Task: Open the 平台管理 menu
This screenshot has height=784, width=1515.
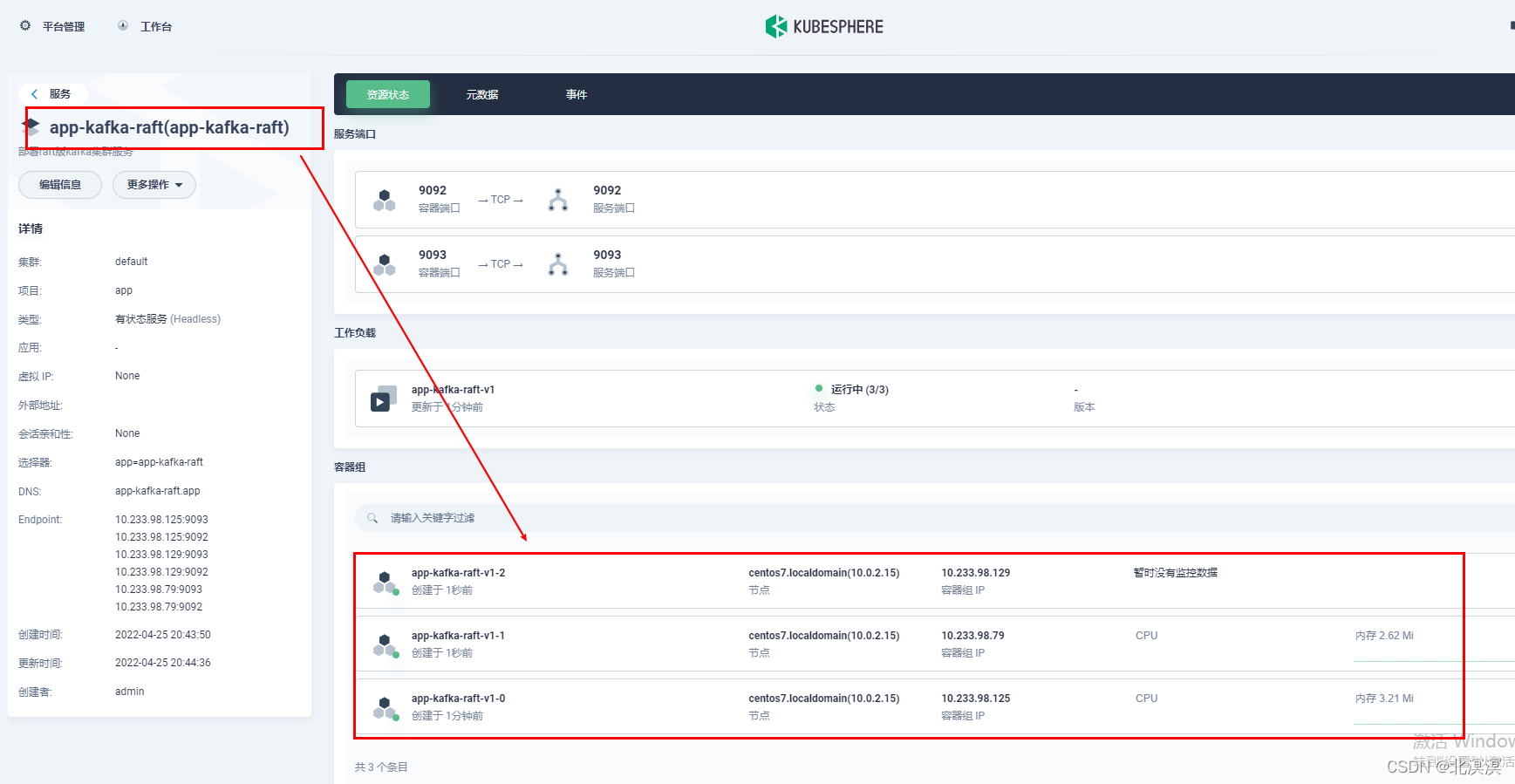Action: [64, 27]
